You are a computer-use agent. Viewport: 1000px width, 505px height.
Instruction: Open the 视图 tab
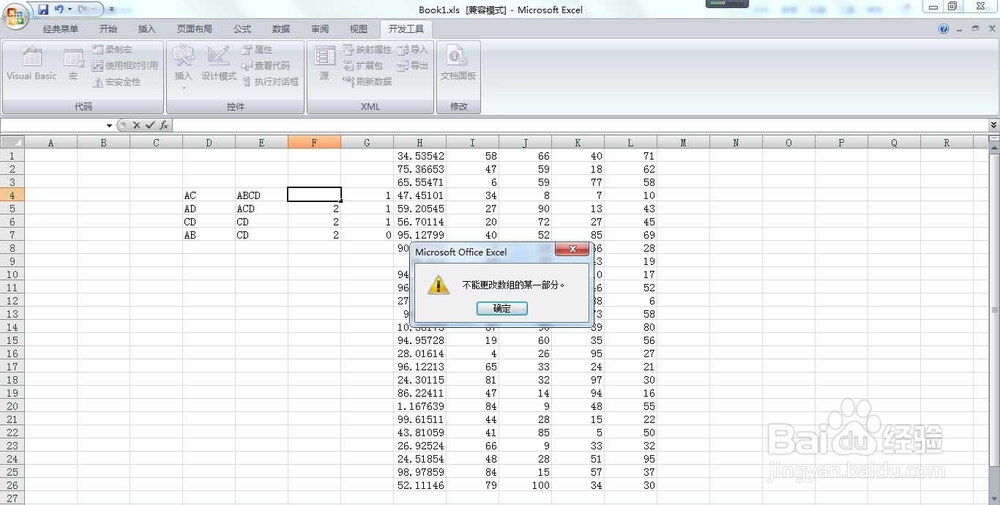[358, 29]
